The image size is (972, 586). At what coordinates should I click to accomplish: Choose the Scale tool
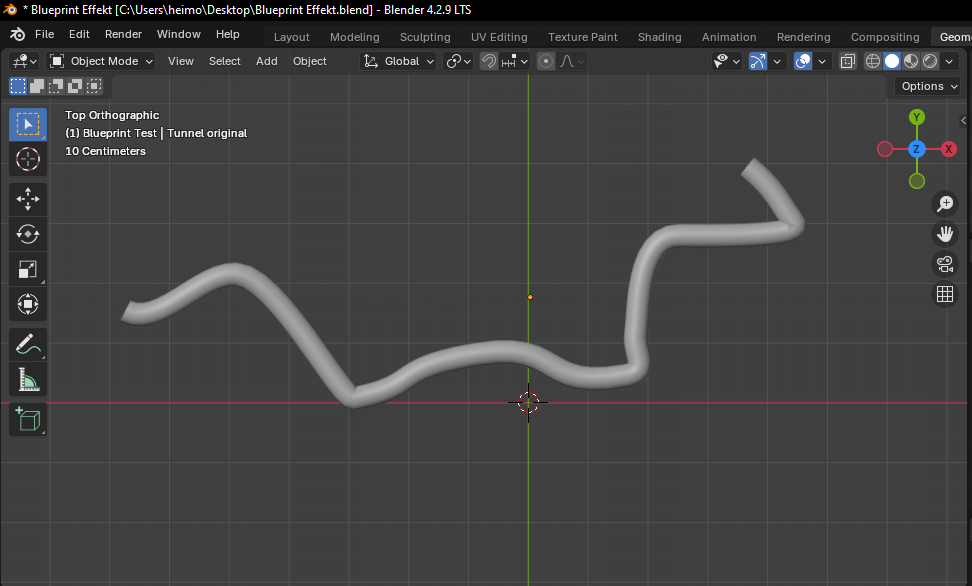[28, 269]
